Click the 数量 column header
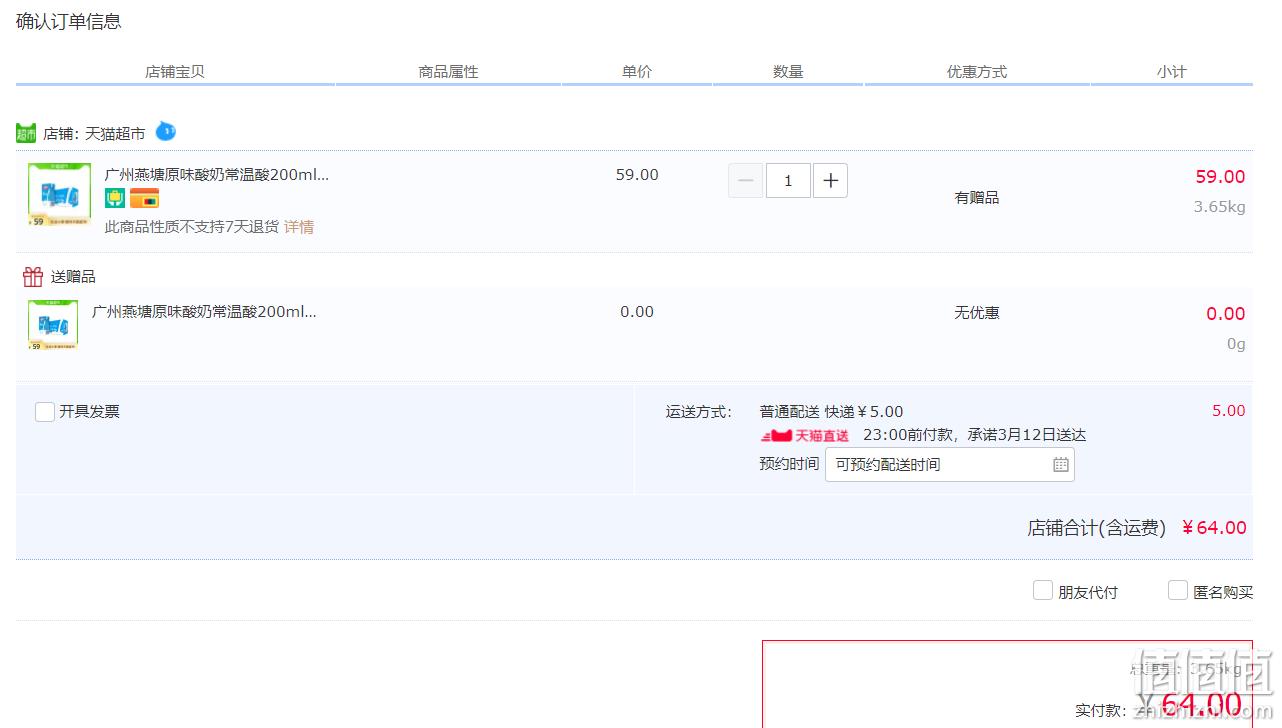The width and height of the screenshot is (1282, 728). [788, 72]
